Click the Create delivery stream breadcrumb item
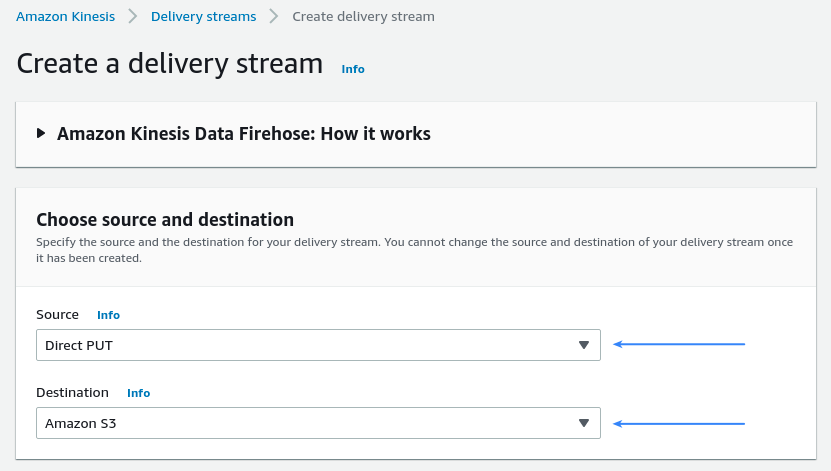This screenshot has width=831, height=471. tap(364, 16)
